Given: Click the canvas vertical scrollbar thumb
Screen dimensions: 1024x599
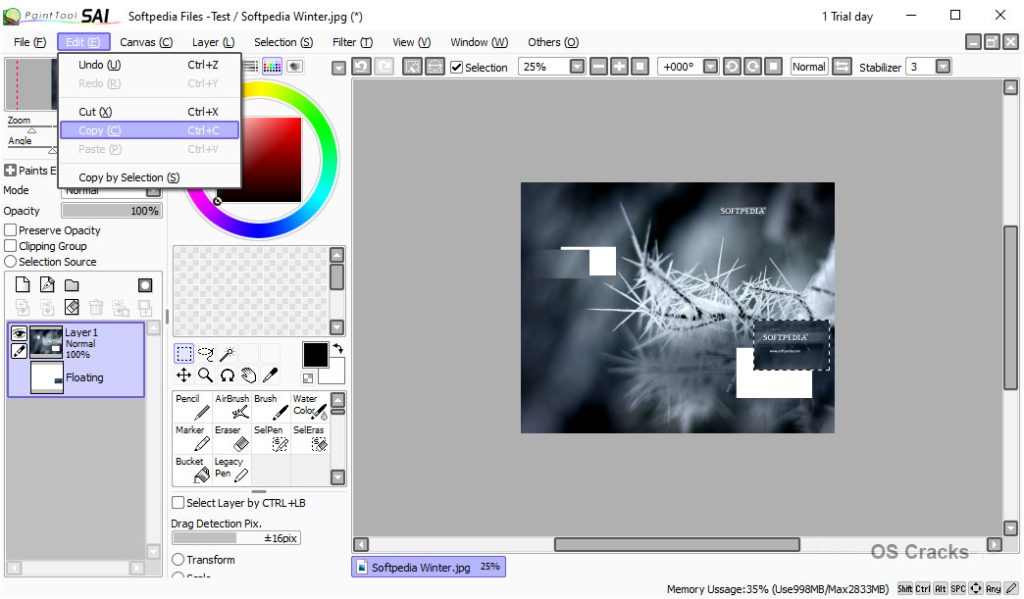Looking at the screenshot, I should point(1010,307).
